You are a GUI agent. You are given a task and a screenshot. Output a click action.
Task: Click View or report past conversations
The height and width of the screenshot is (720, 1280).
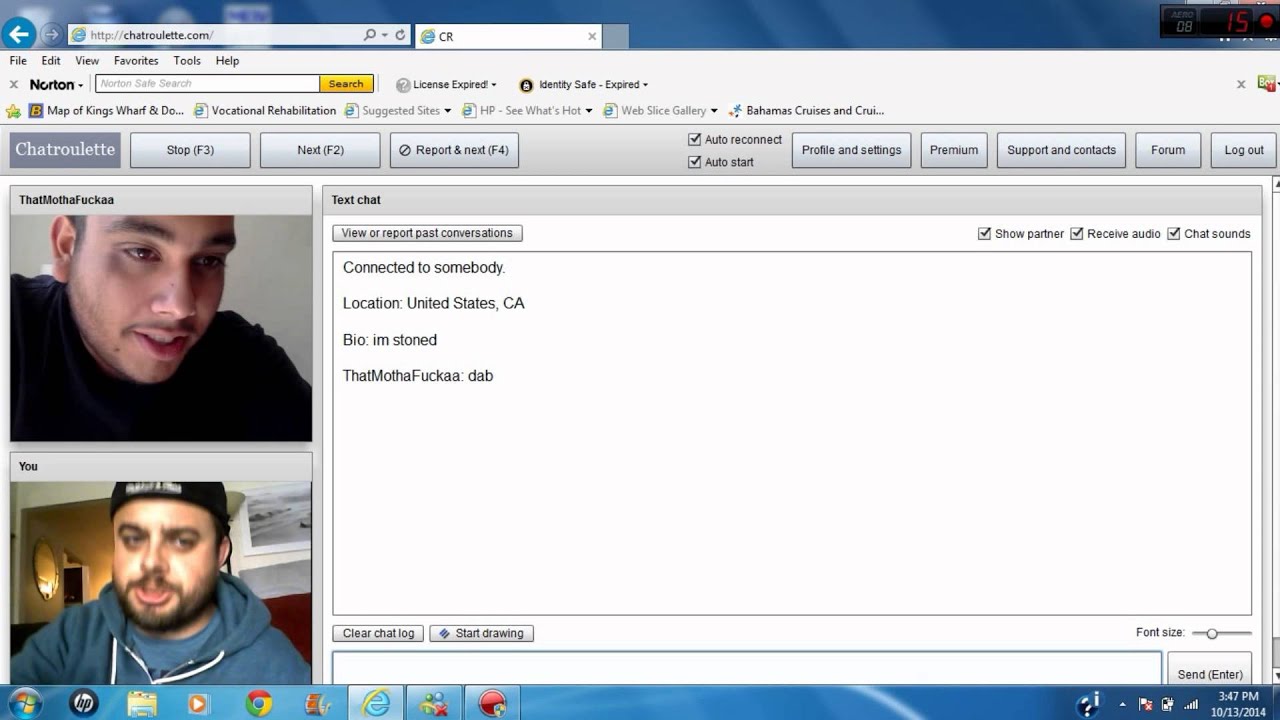[x=427, y=233]
